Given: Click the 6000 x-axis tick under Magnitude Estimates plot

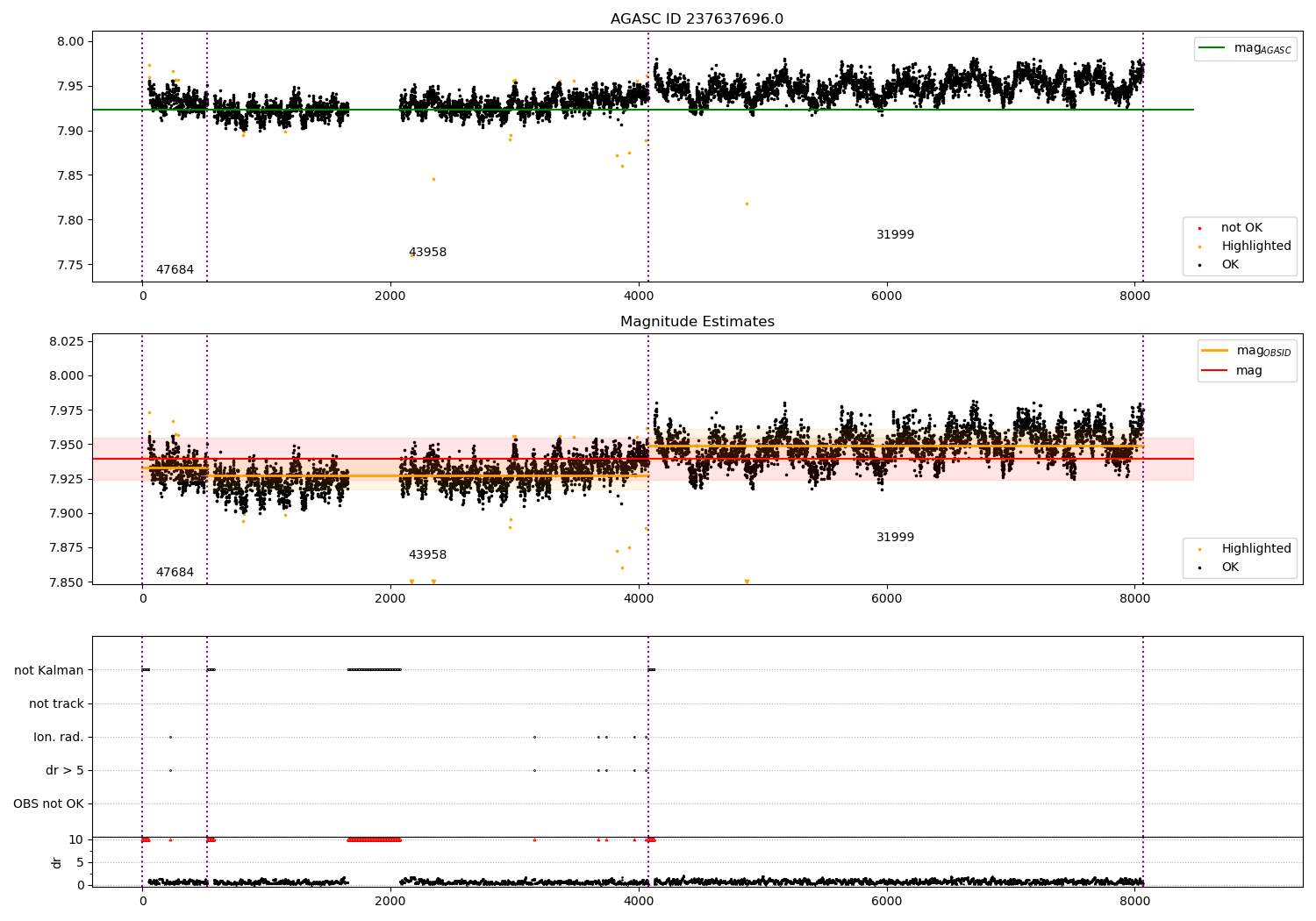Looking at the screenshot, I should [886, 598].
